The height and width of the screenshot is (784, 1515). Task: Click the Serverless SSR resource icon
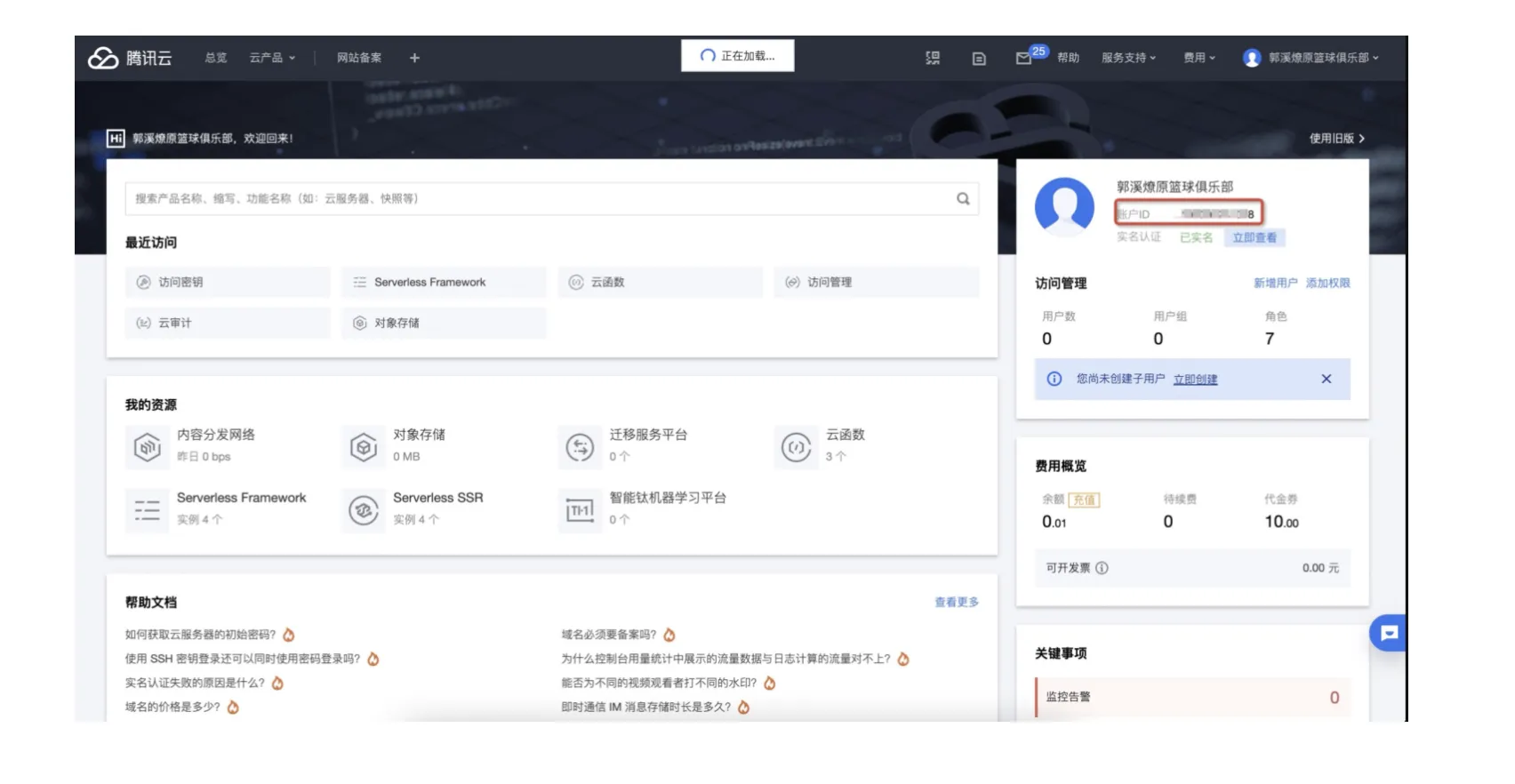363,510
